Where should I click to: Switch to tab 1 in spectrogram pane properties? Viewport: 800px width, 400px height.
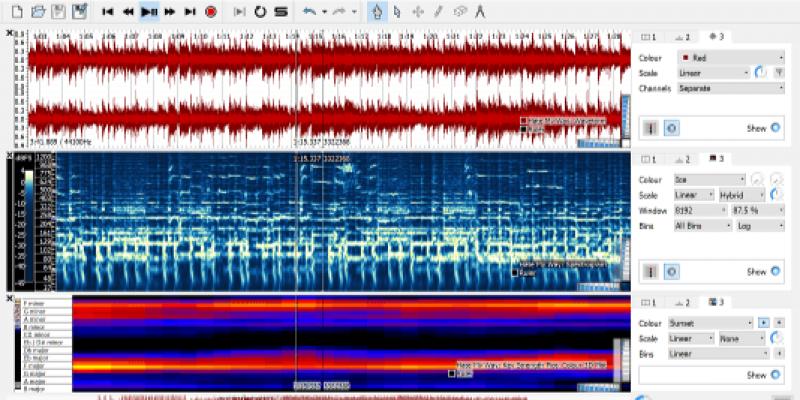pos(648,159)
